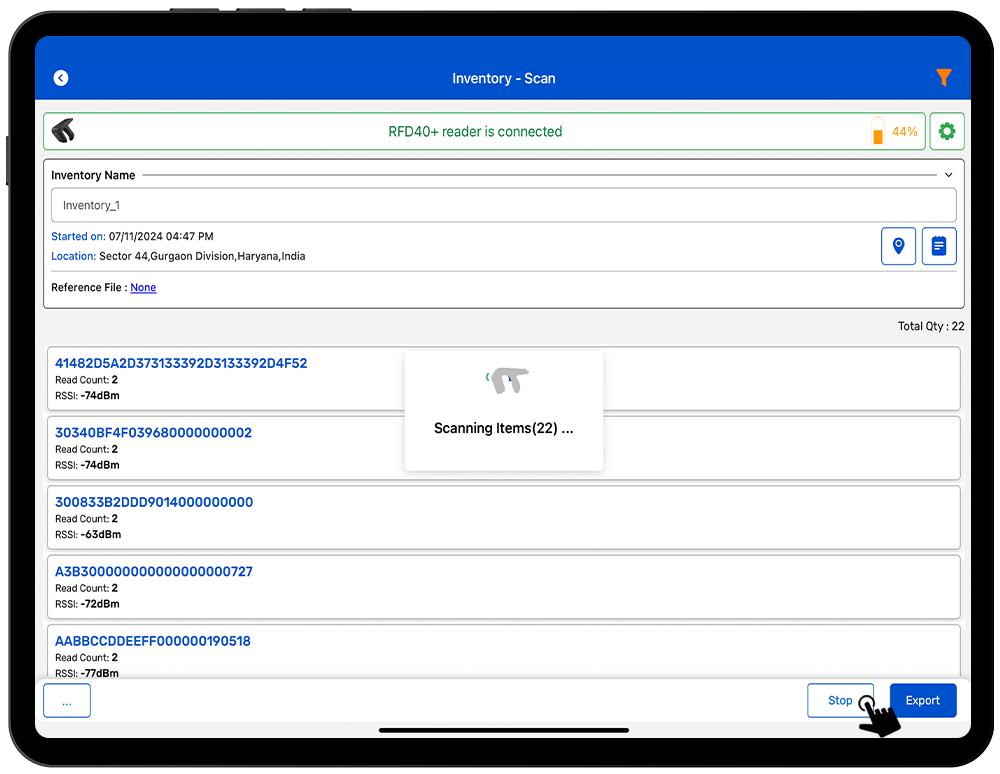1000x774 pixels.
Task: Open the more options ellipsis button
Action: coord(67,701)
